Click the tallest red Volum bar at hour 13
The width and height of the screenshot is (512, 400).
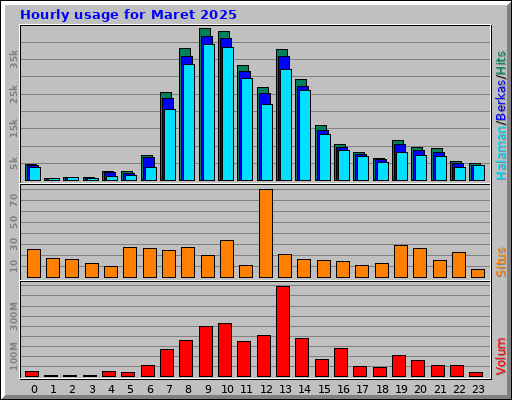(283, 331)
